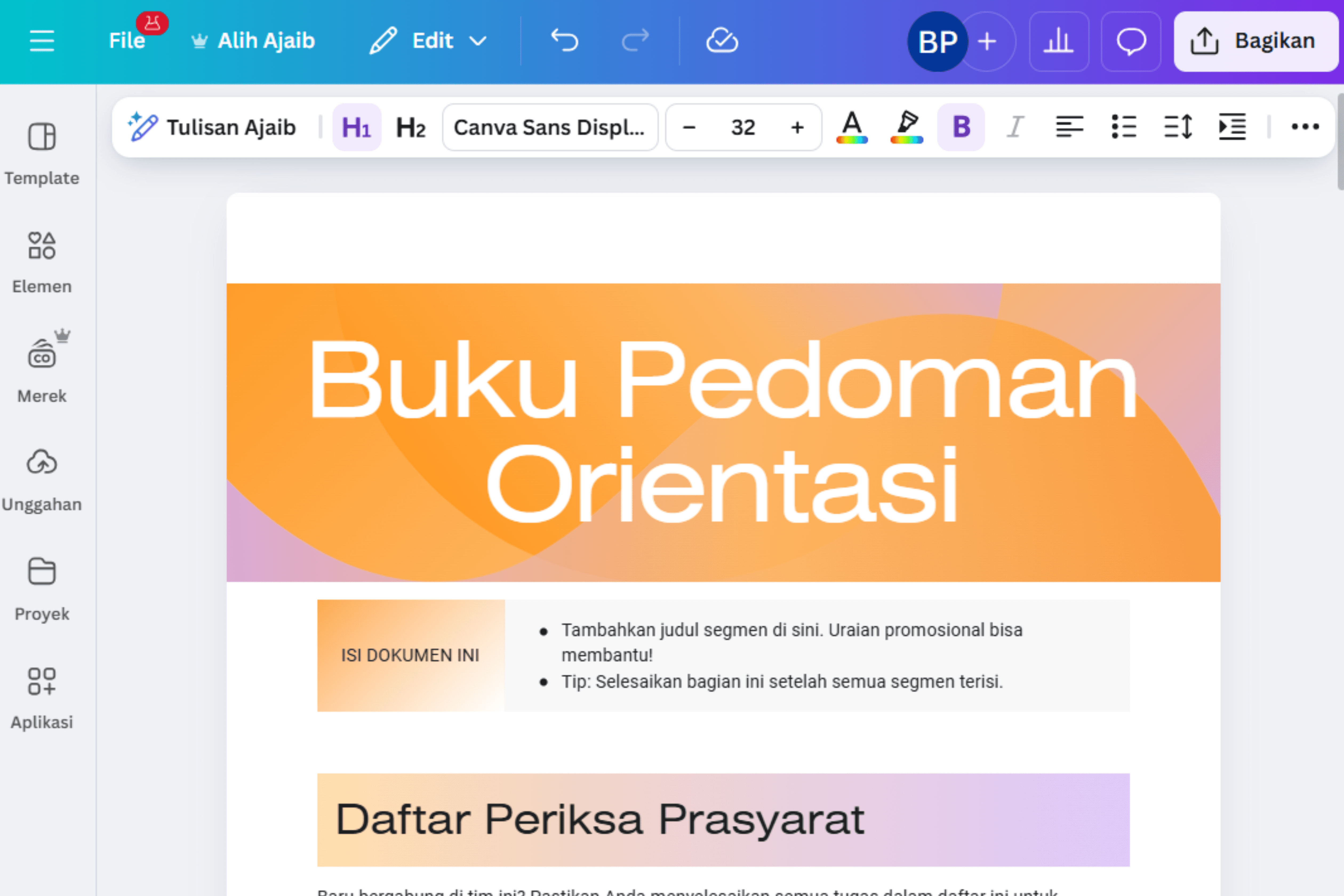Open the File menu
This screenshot has height=896, width=1344.
tap(127, 40)
